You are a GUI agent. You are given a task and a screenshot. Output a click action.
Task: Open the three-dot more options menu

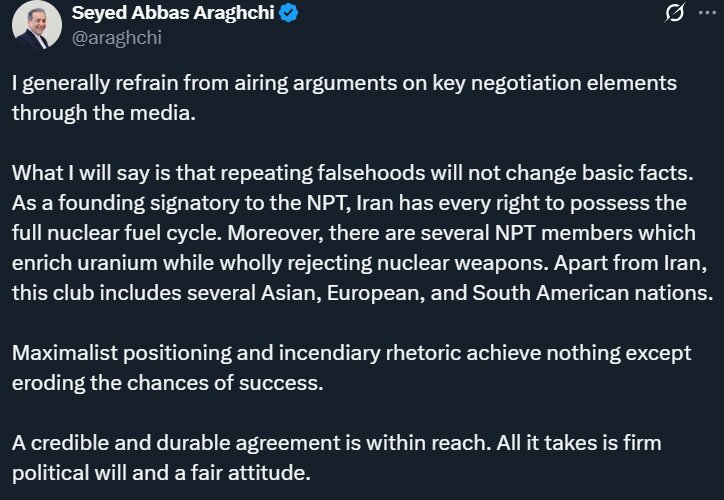click(692, 13)
